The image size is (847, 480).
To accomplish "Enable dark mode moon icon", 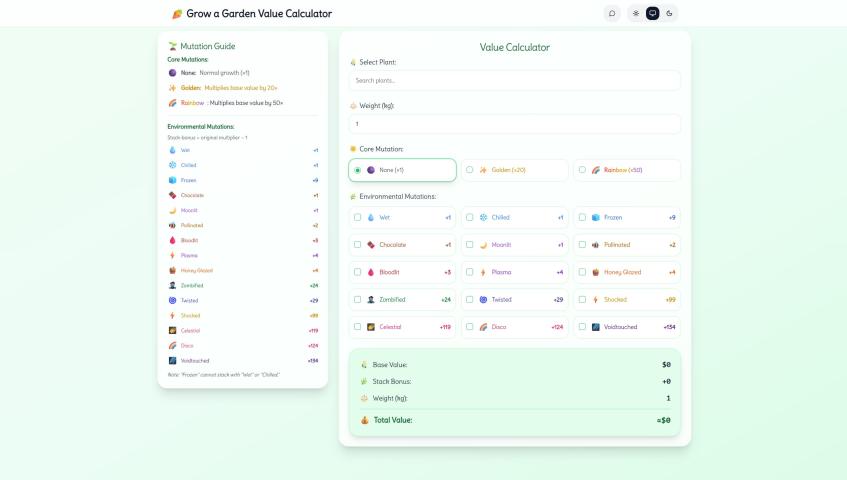I will [669, 14].
